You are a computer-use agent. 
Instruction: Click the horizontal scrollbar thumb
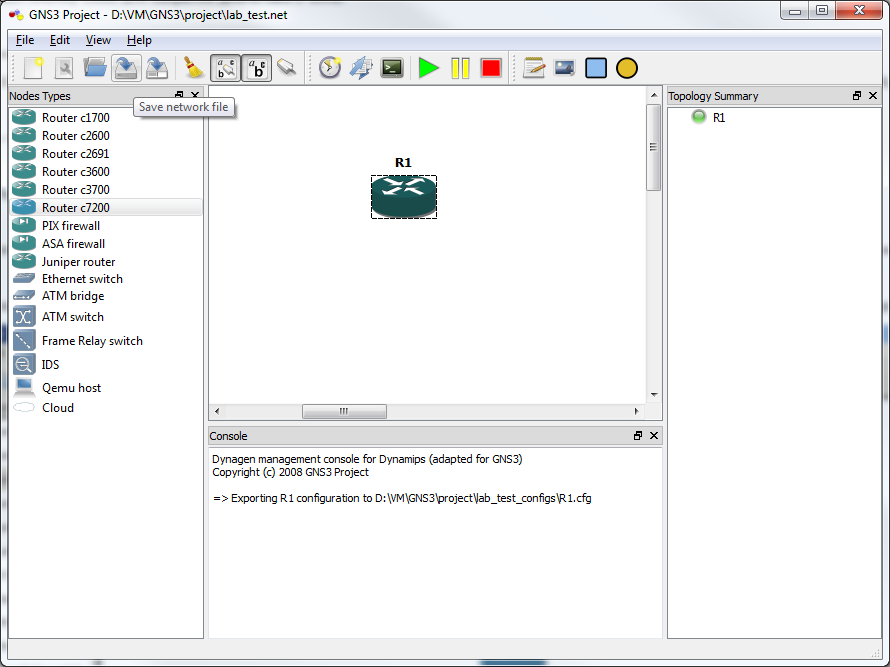[344, 411]
